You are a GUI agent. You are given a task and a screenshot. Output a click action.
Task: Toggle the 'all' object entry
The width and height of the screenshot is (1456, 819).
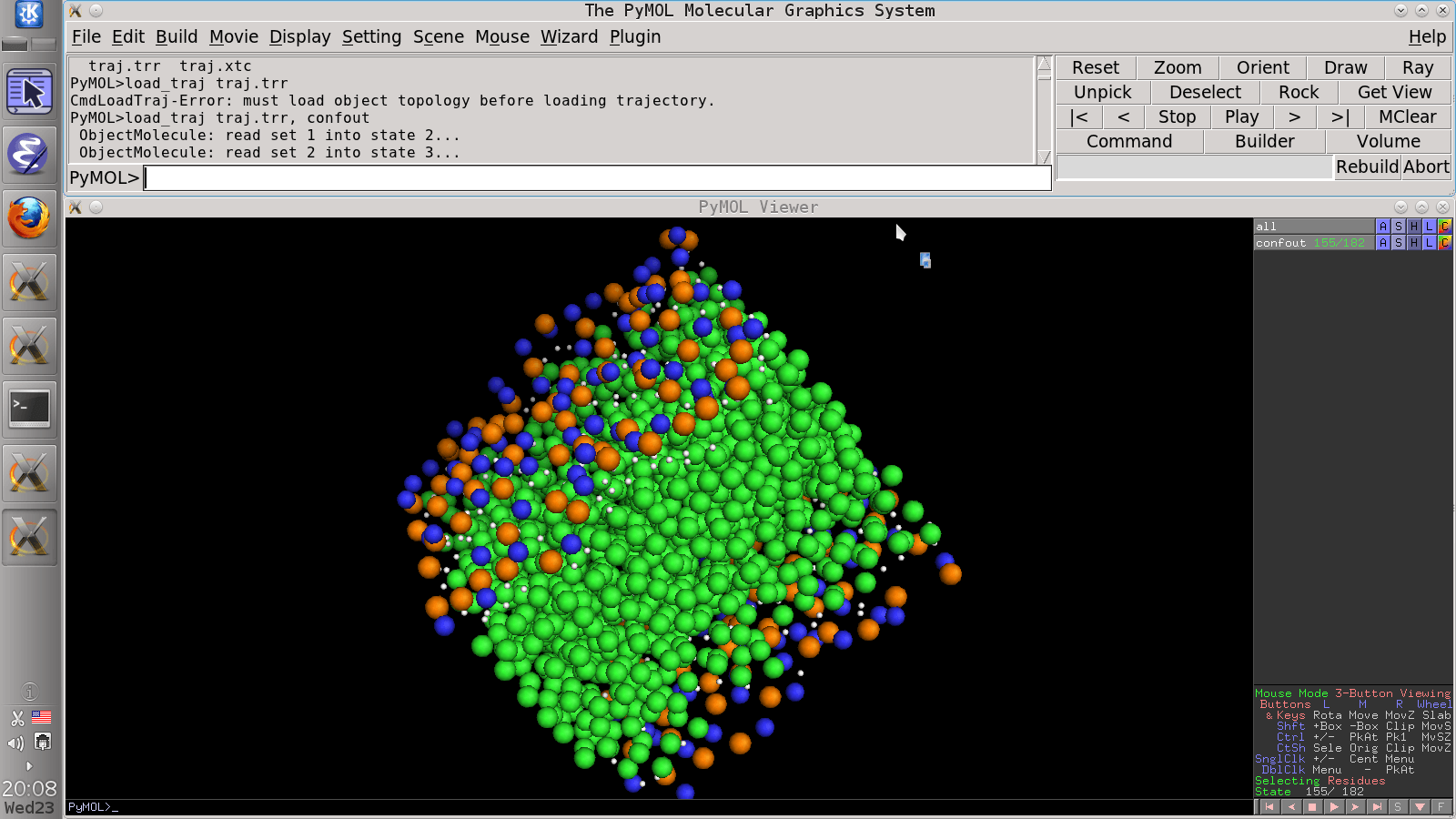pyautogui.click(x=1310, y=227)
